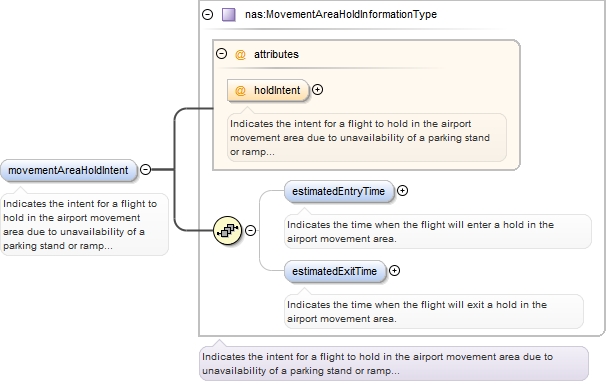Select the estimatedEntryTime element
Image resolution: width=607 pixels, height=384 pixels.
point(339,191)
